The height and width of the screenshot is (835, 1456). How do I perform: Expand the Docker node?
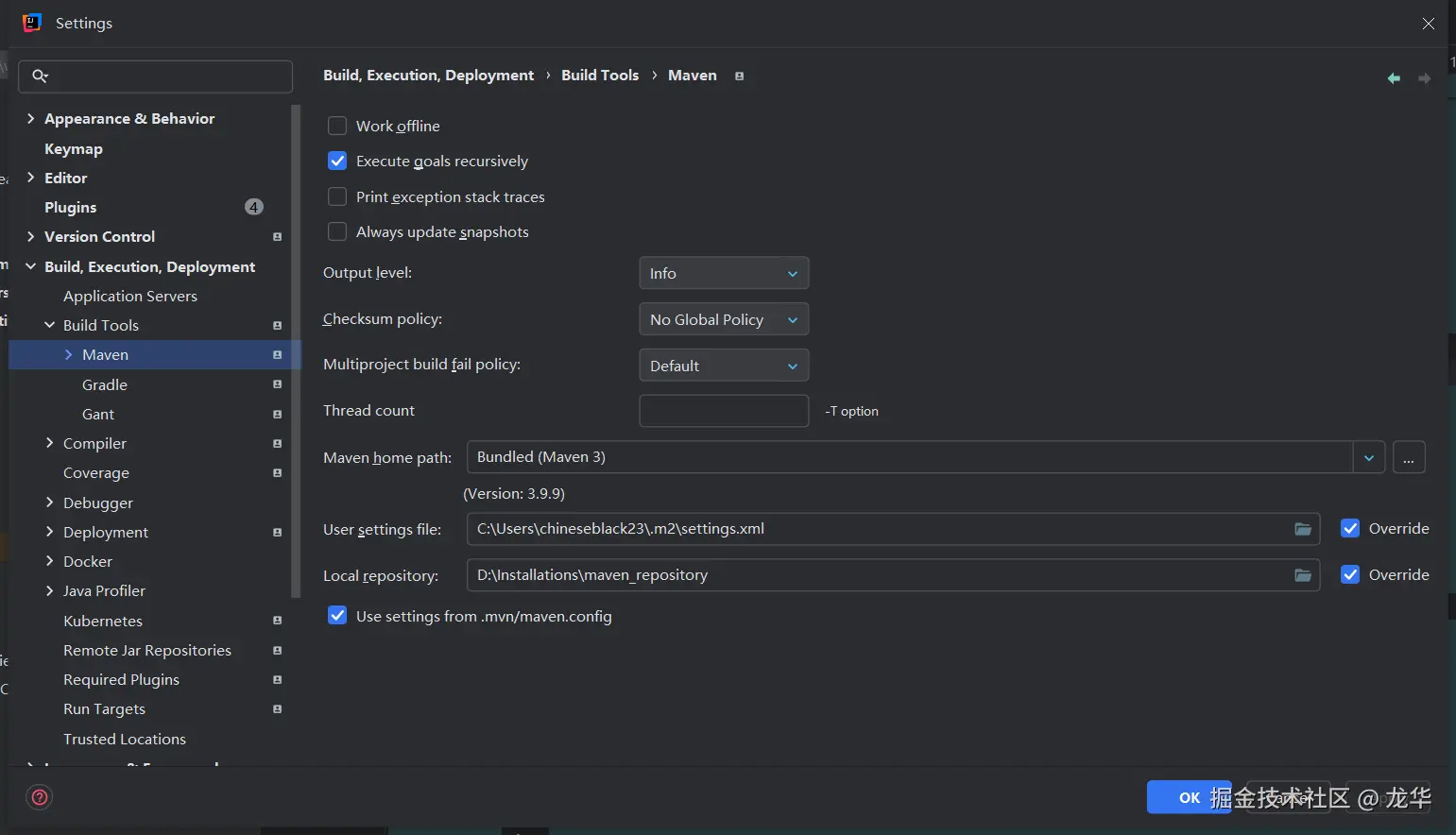click(x=49, y=561)
